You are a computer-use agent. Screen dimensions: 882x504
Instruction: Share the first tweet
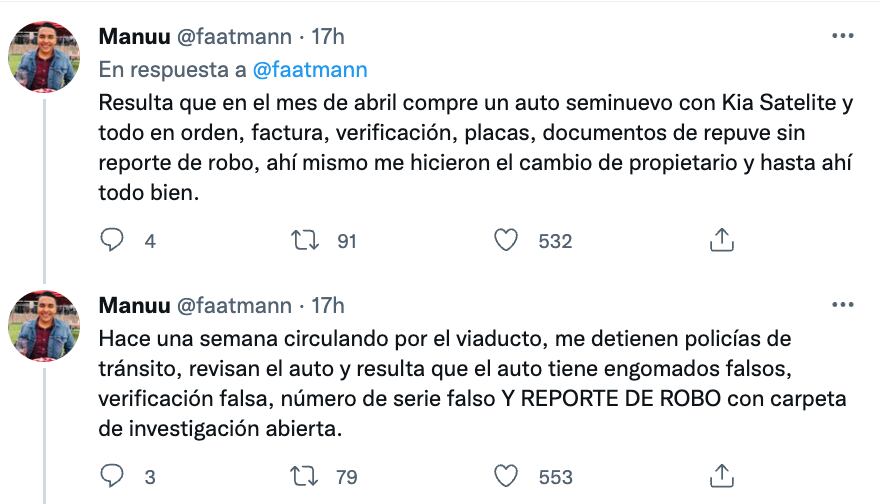pyautogui.click(x=721, y=240)
